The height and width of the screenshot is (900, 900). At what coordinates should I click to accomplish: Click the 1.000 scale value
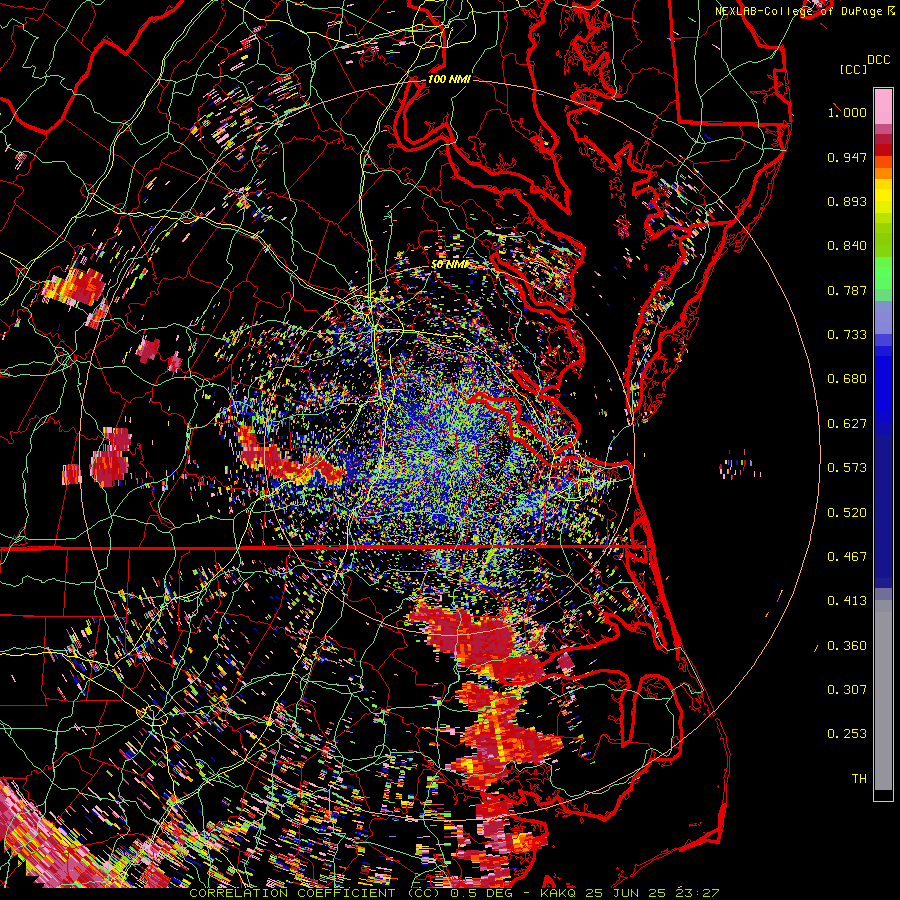(x=847, y=112)
